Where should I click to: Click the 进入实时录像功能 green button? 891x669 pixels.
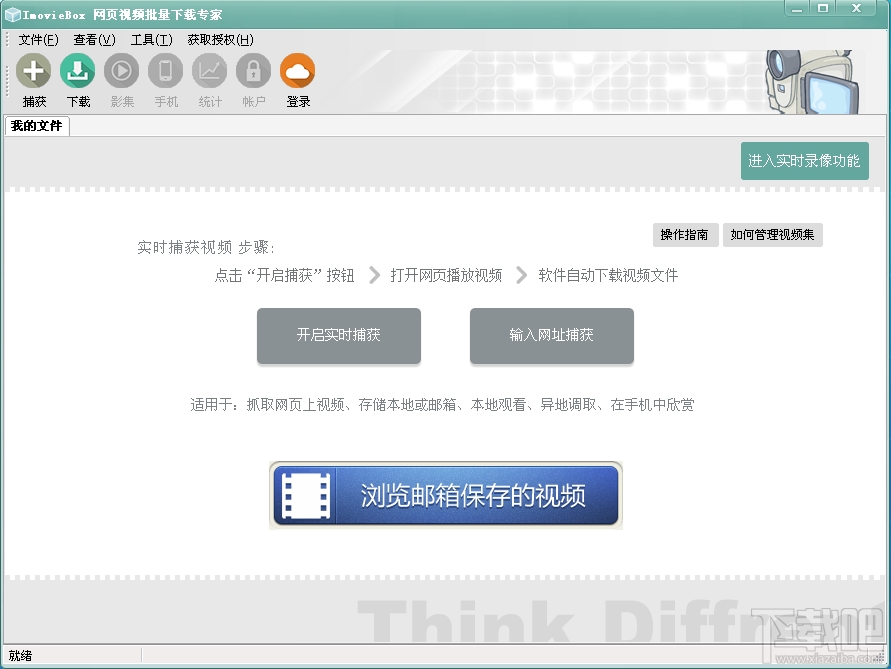click(804, 161)
